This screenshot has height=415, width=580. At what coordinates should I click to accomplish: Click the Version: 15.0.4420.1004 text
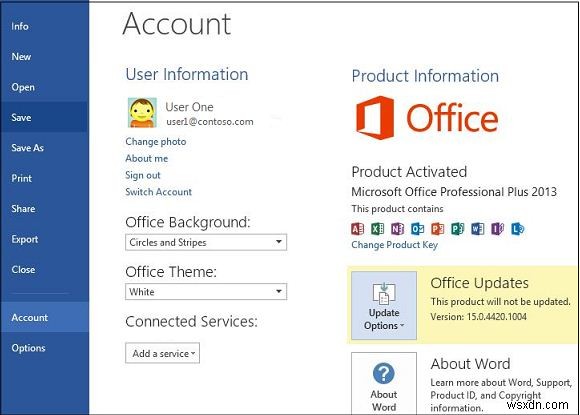[x=478, y=317]
